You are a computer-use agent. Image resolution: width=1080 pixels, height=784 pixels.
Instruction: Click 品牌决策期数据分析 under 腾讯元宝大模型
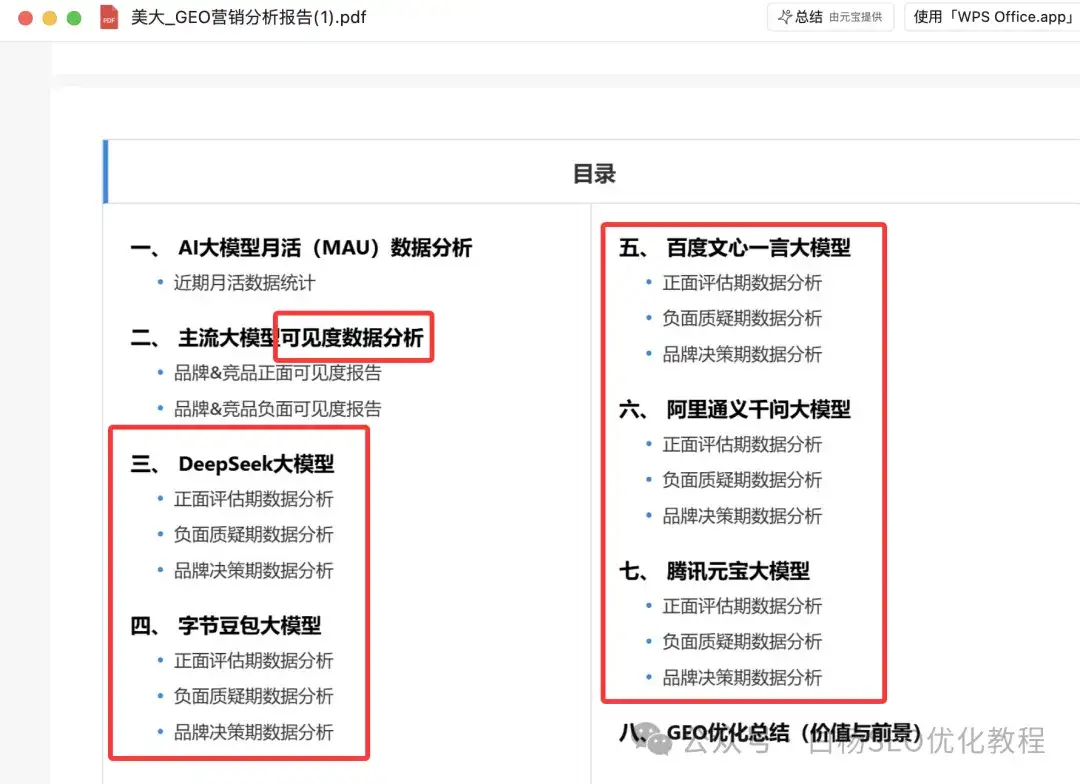click(742, 677)
